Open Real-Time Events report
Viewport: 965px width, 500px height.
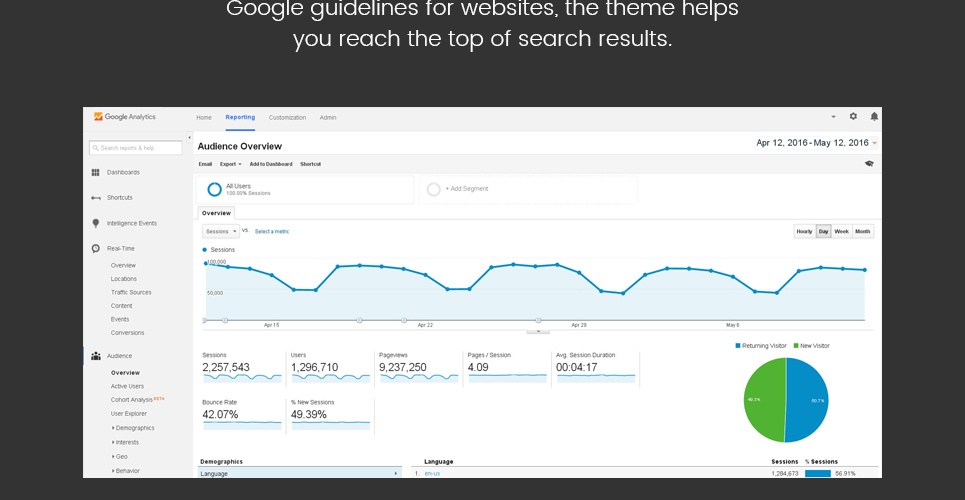[x=120, y=320]
